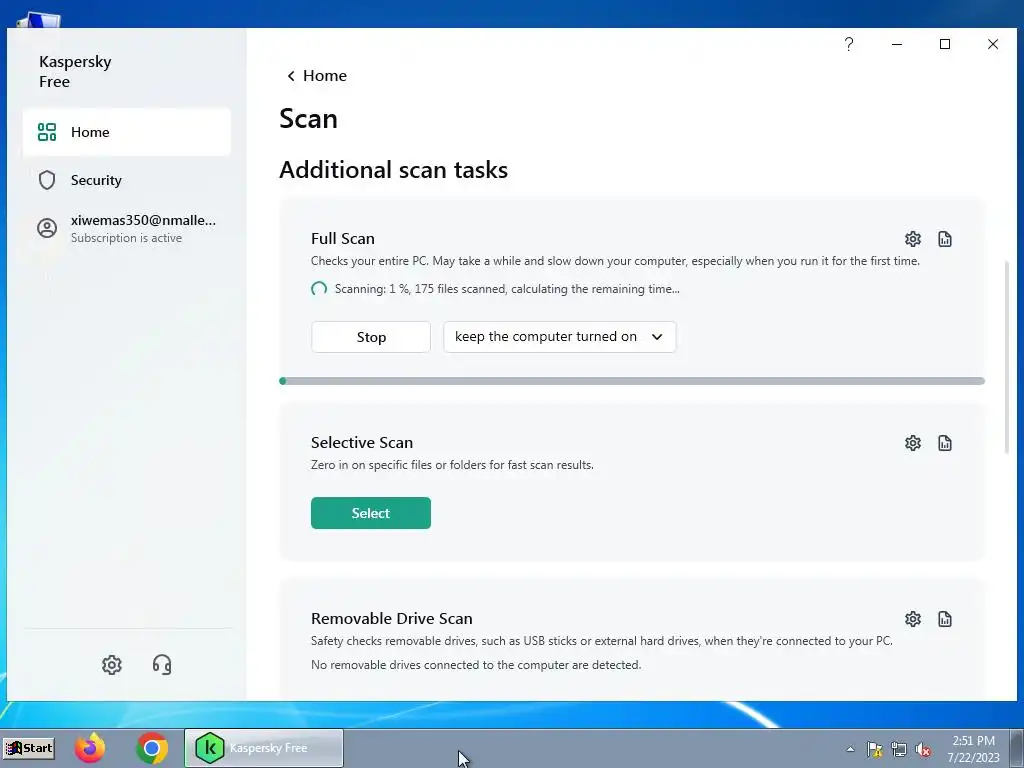
Task: Open the Security sidebar item
Action: pos(127,180)
